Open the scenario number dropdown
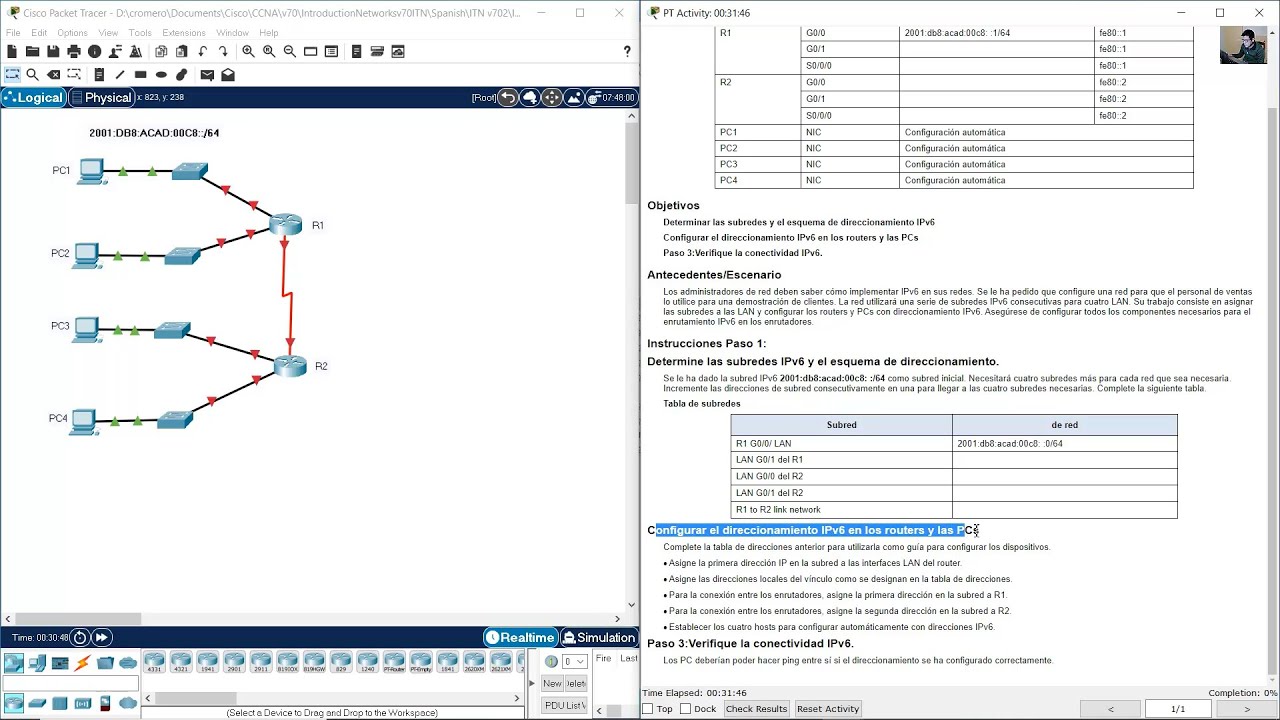 coord(574,661)
